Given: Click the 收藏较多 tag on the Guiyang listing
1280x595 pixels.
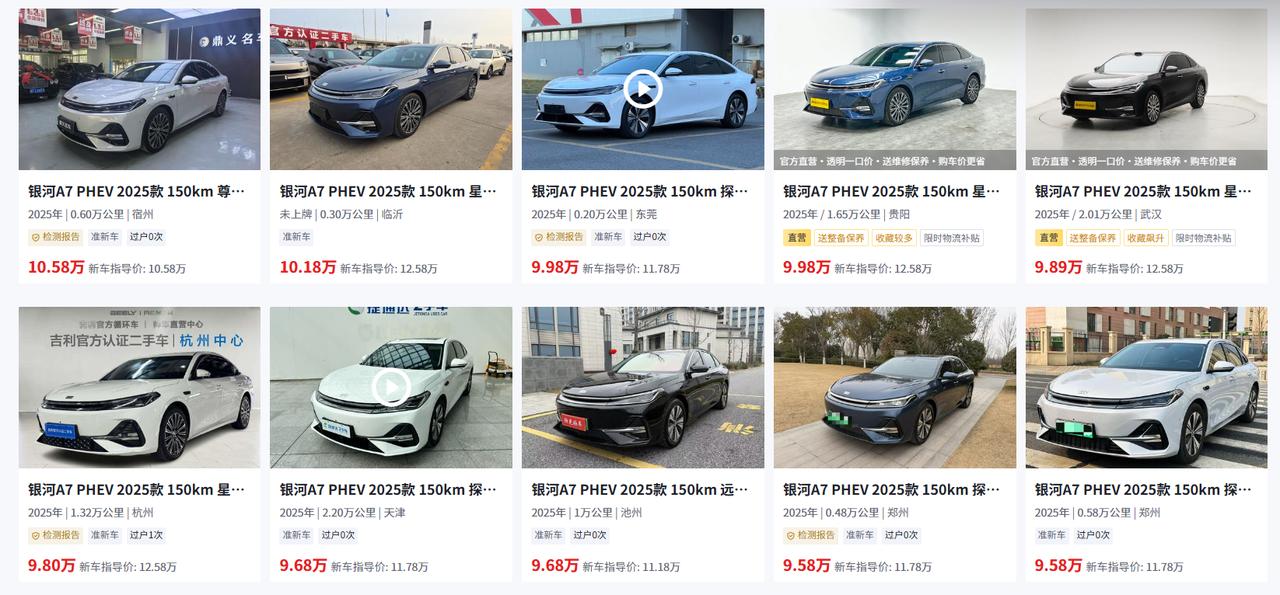Looking at the screenshot, I should click(x=894, y=238).
